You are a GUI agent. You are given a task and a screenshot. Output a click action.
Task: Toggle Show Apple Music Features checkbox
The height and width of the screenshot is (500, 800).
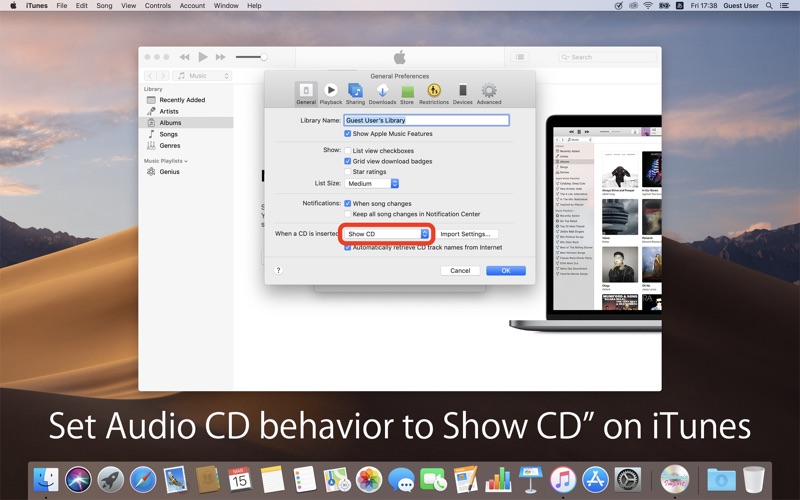click(347, 134)
